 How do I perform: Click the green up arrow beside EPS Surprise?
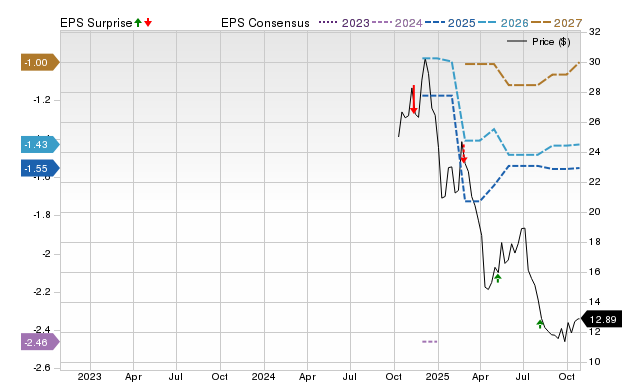pos(138,22)
